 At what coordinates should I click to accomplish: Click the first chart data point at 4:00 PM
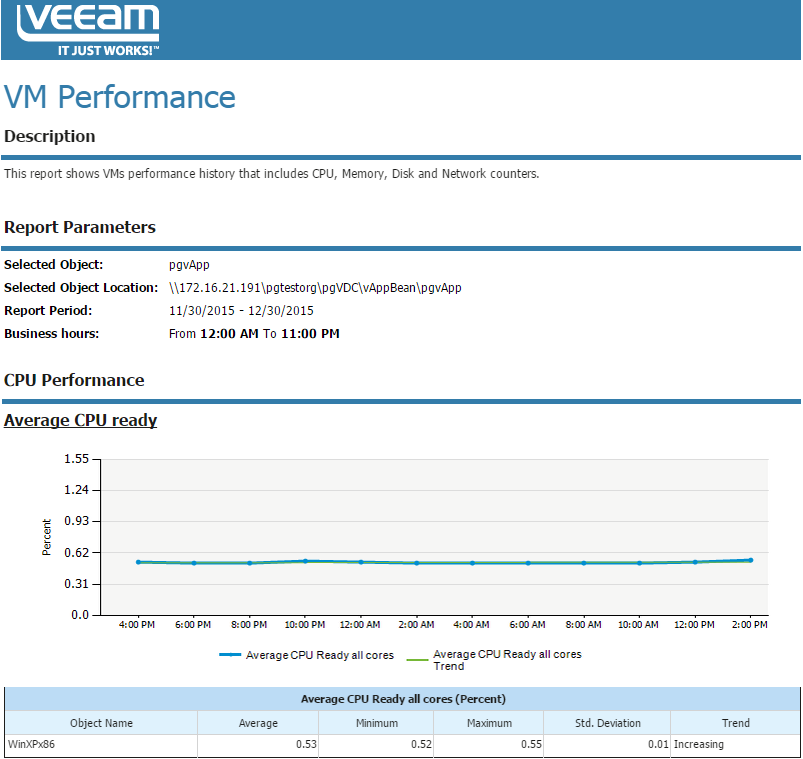138,562
